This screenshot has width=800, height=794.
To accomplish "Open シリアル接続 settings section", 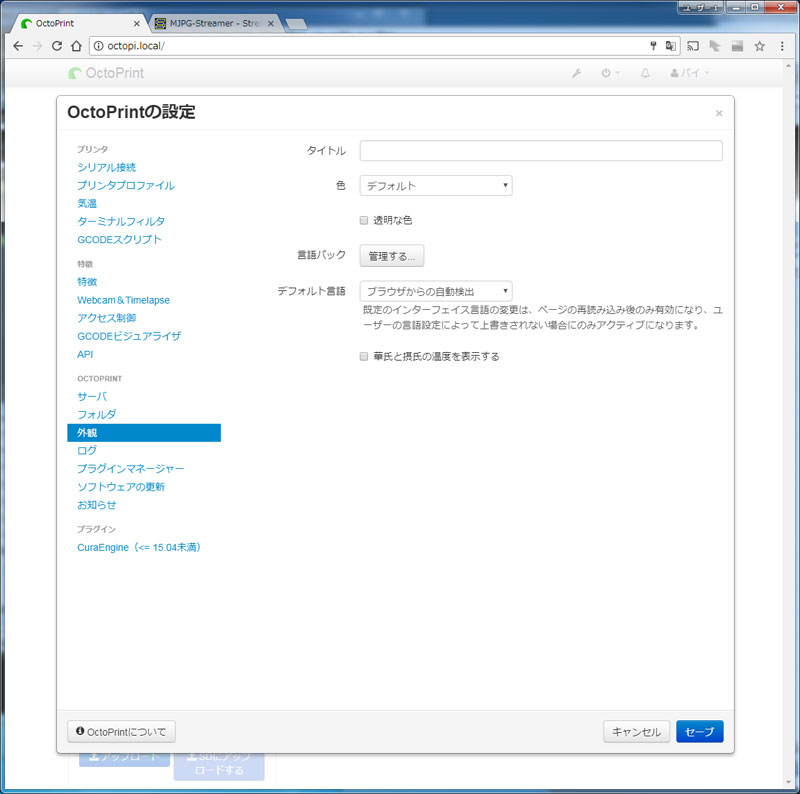I will 107,167.
